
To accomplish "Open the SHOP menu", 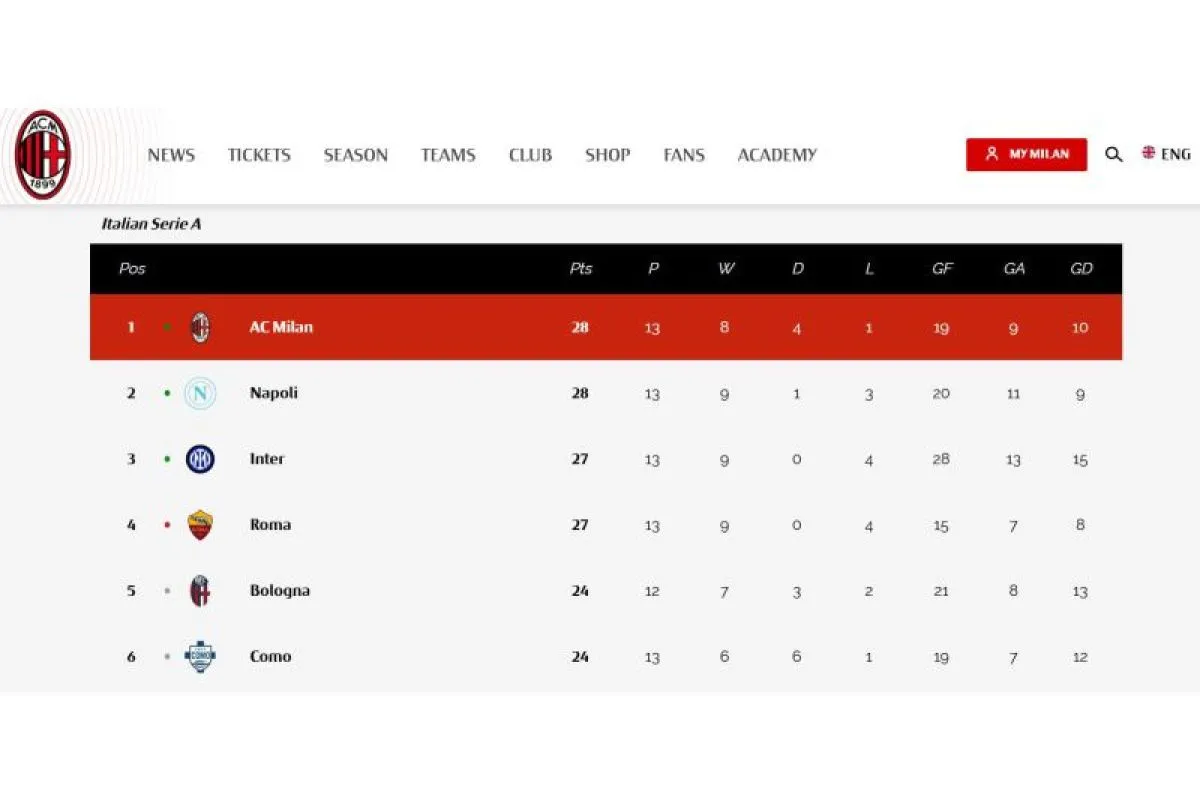I will 607,155.
